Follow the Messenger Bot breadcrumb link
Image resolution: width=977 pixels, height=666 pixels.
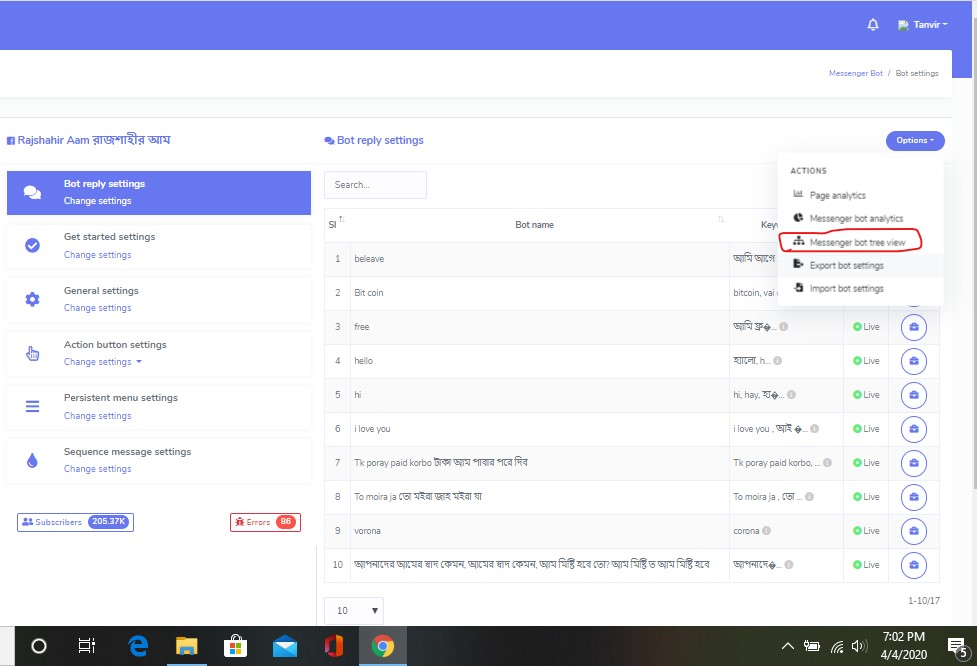click(855, 73)
